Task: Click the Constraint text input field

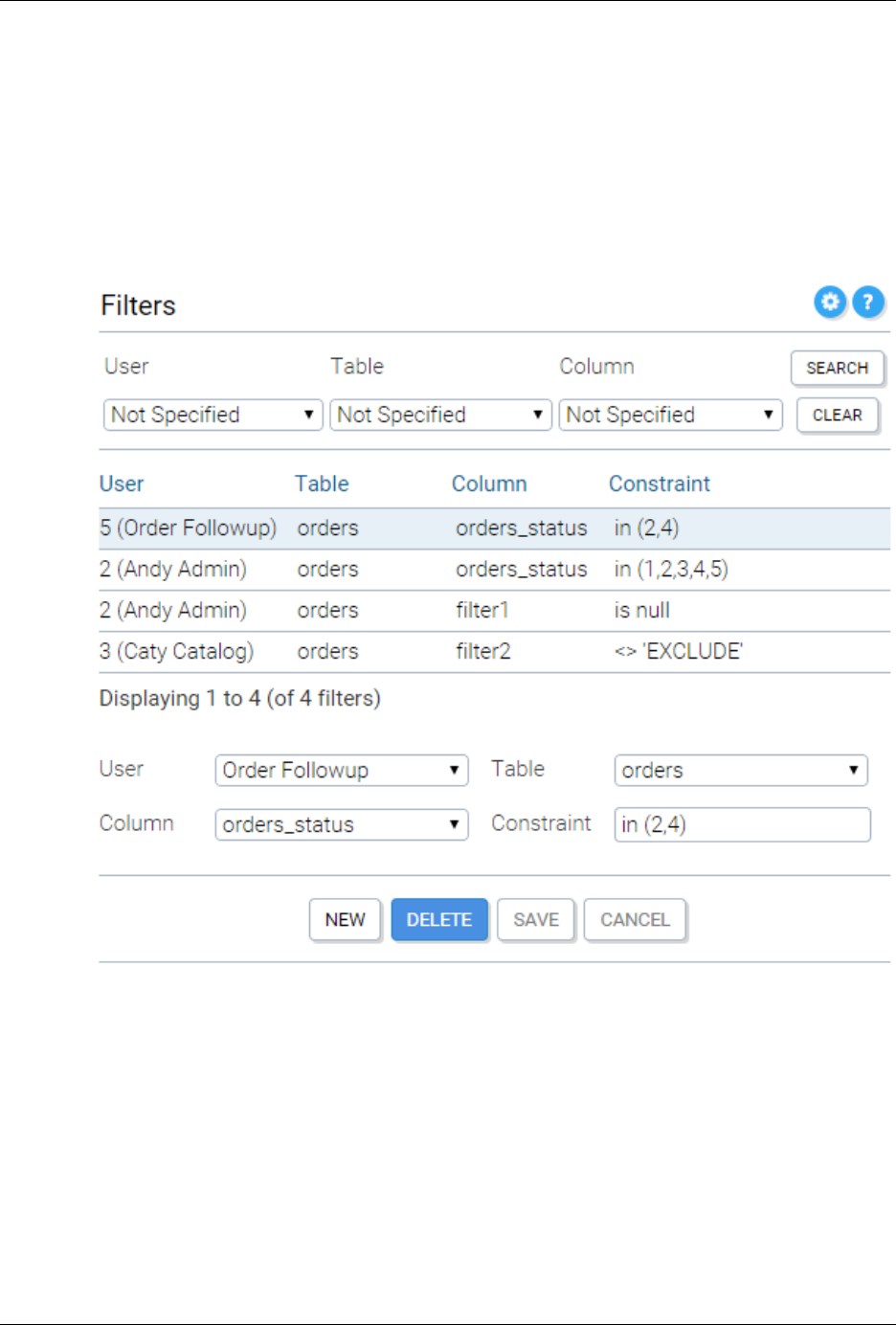Action: coord(742,824)
